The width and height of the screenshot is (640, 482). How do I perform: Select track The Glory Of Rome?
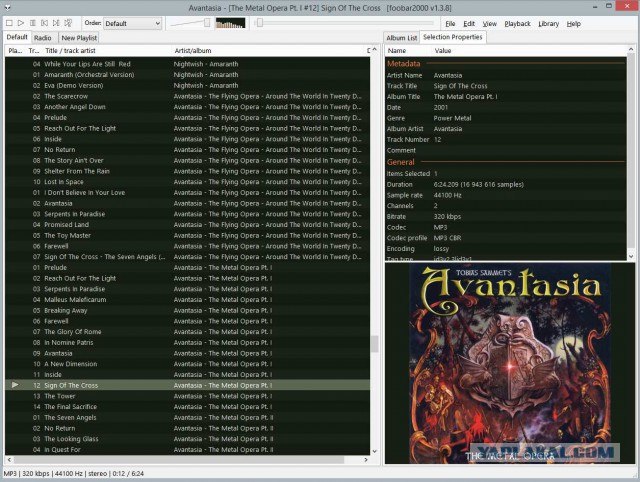tap(187, 332)
